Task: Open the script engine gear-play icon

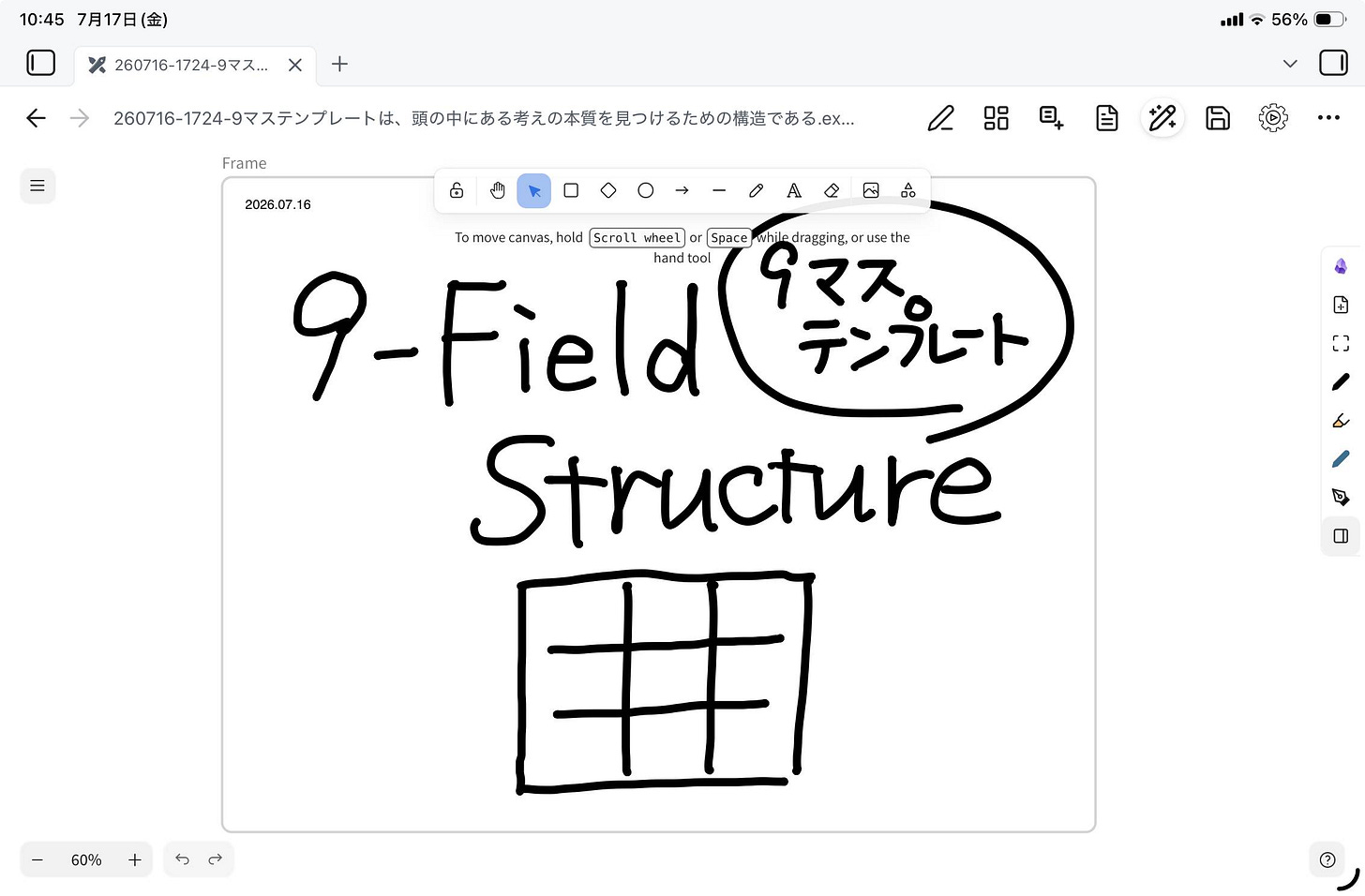Action: pyautogui.click(x=1273, y=118)
